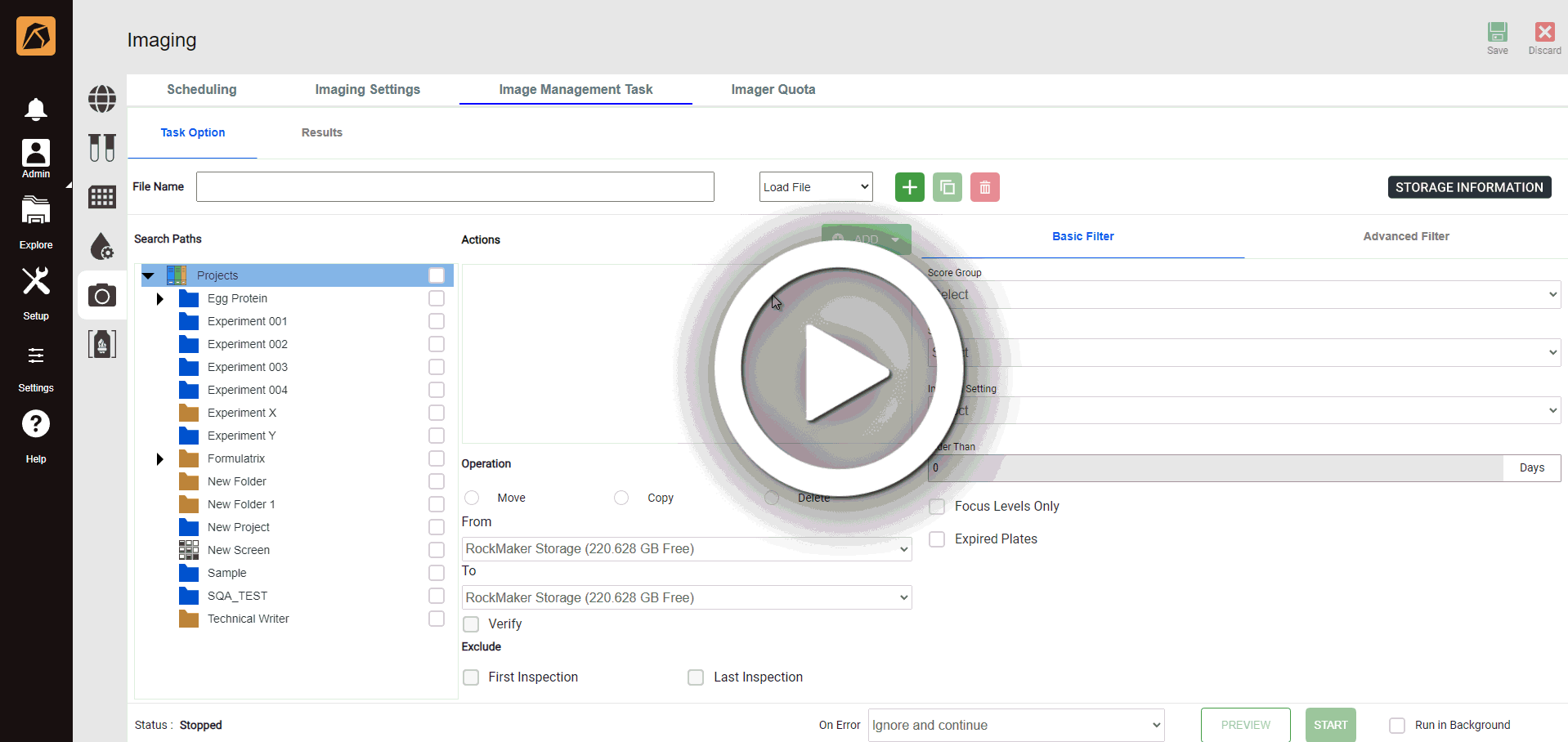Enable Focus Levels Only
The width and height of the screenshot is (1568, 742).
tap(937, 507)
